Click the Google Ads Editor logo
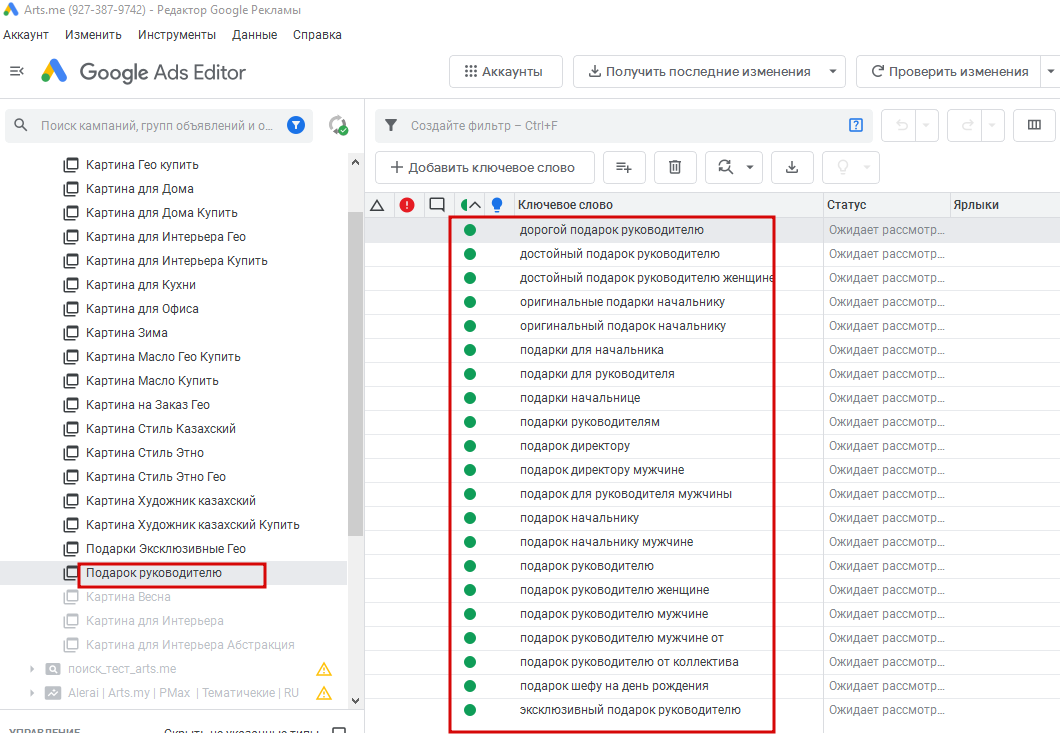The width and height of the screenshot is (1060, 734). (x=54, y=71)
